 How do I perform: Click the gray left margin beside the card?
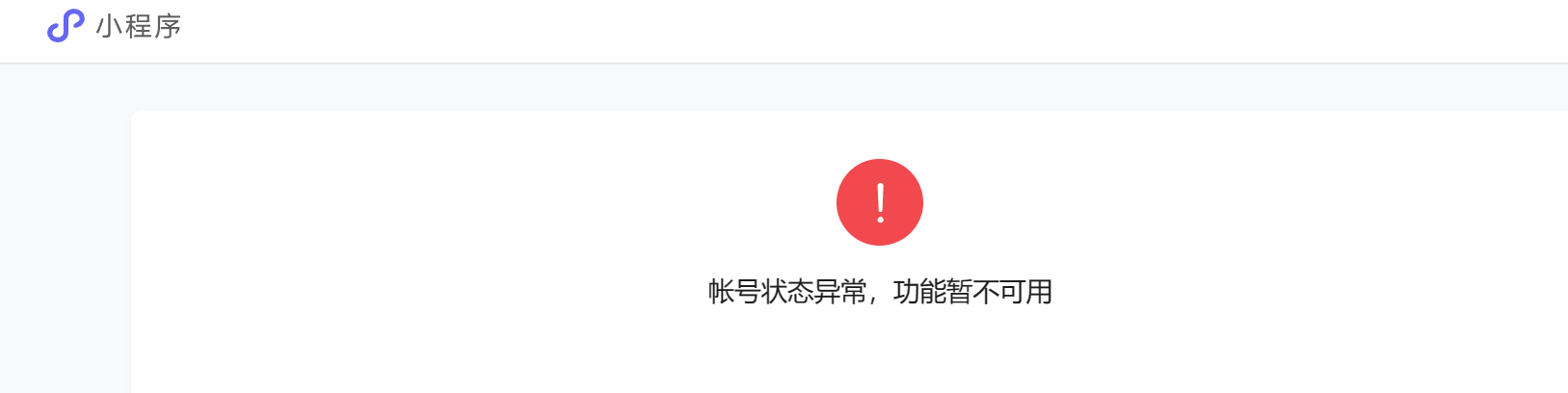tap(65, 241)
